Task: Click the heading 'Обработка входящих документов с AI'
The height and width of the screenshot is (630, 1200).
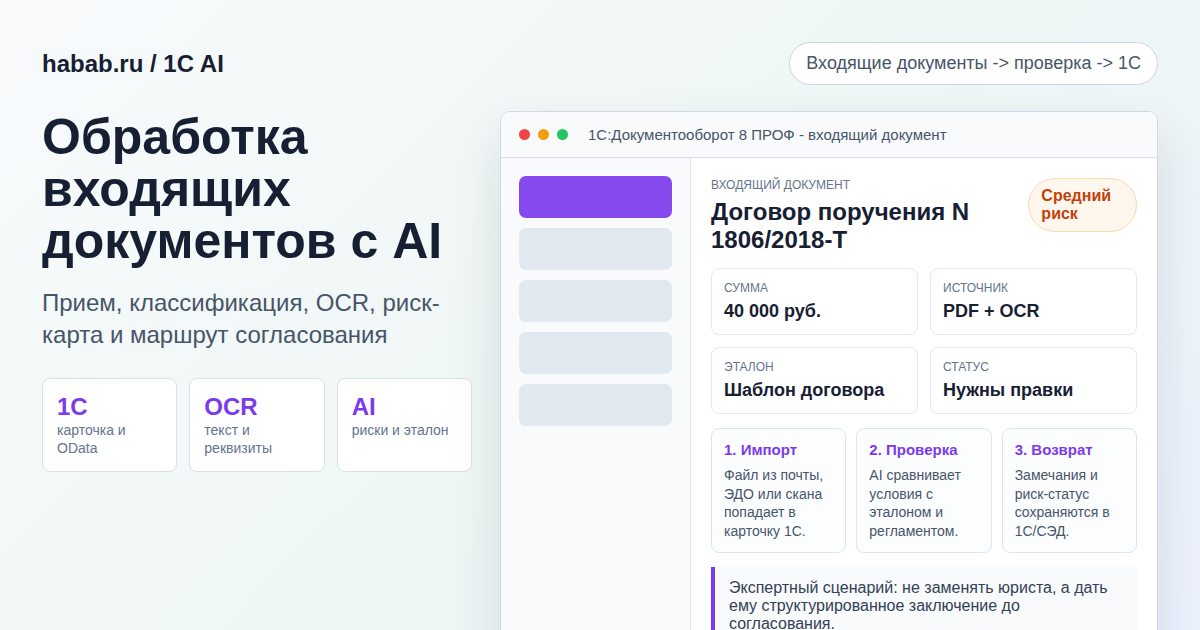Action: click(x=242, y=190)
